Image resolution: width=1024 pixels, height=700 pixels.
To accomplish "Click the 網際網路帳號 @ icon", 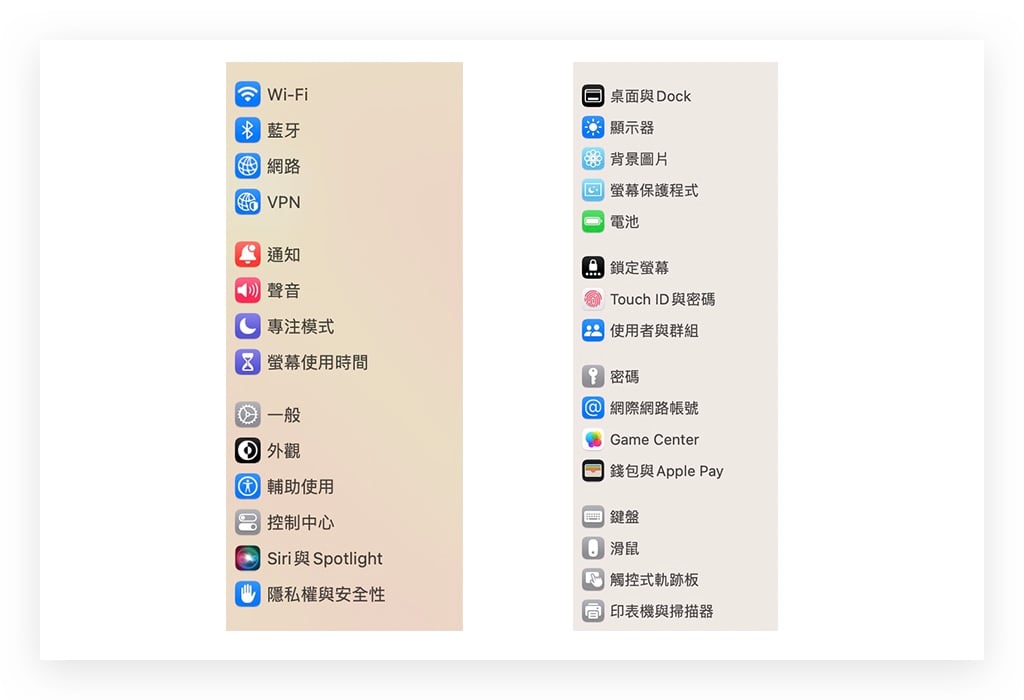I will coord(593,408).
